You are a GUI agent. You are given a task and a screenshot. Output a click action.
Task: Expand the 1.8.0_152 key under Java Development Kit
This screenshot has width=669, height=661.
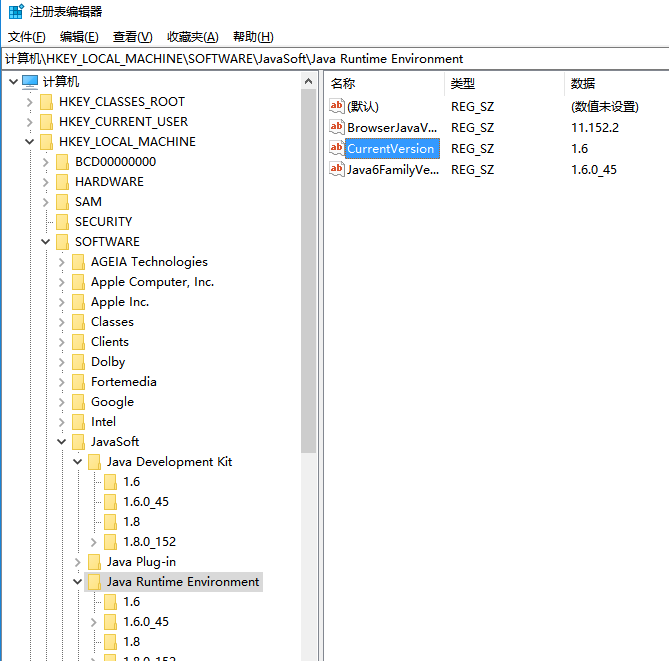pos(94,542)
